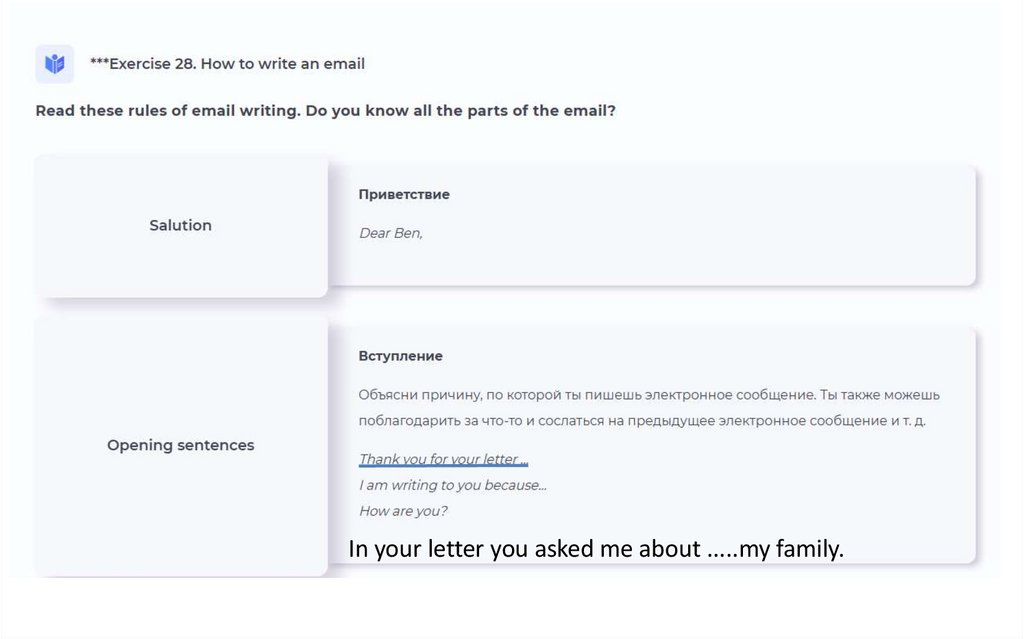Click "и т. д." ending the Russian paragraph

pos(905,421)
